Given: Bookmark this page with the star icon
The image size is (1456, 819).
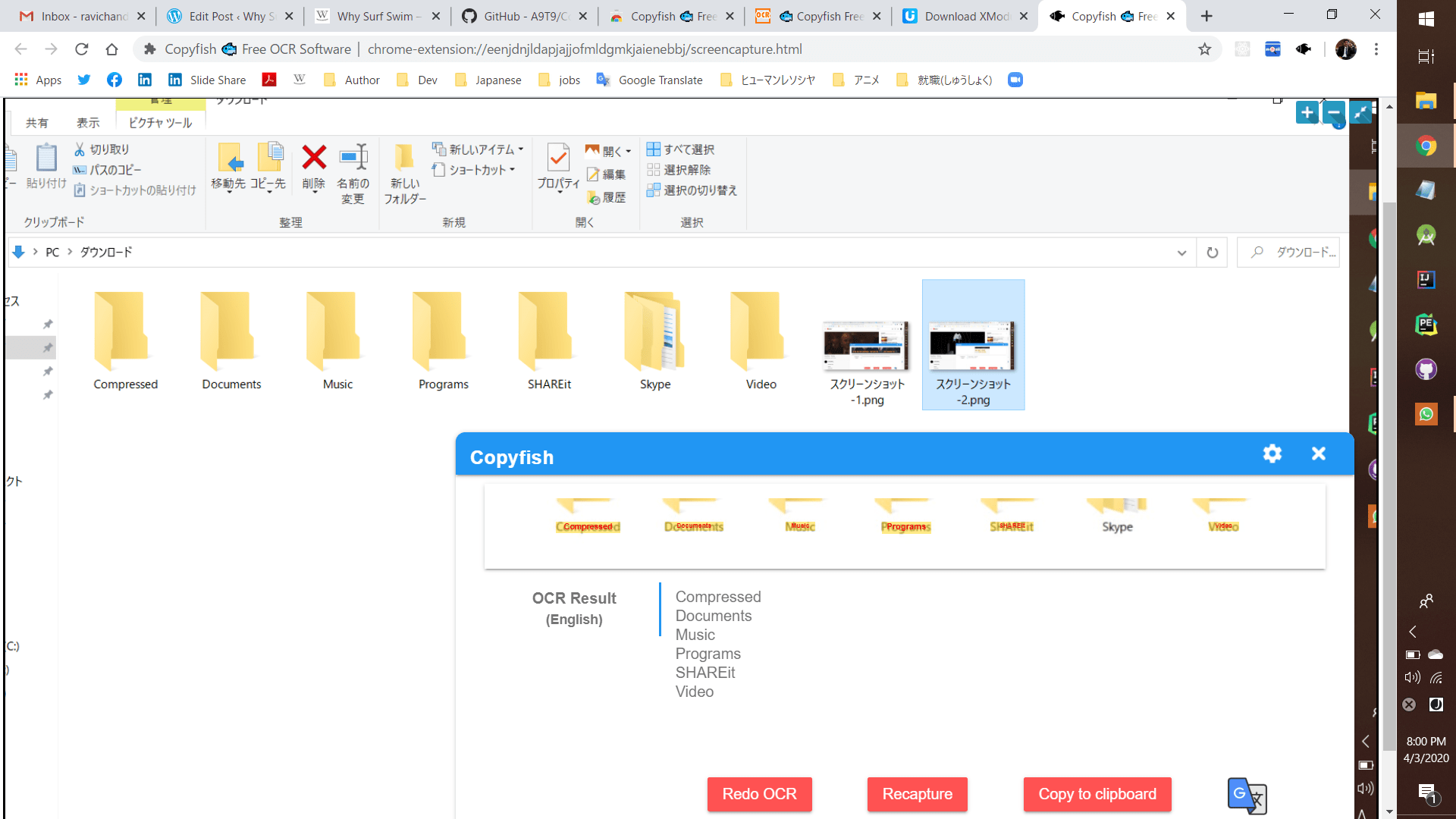Looking at the screenshot, I should 1204,49.
